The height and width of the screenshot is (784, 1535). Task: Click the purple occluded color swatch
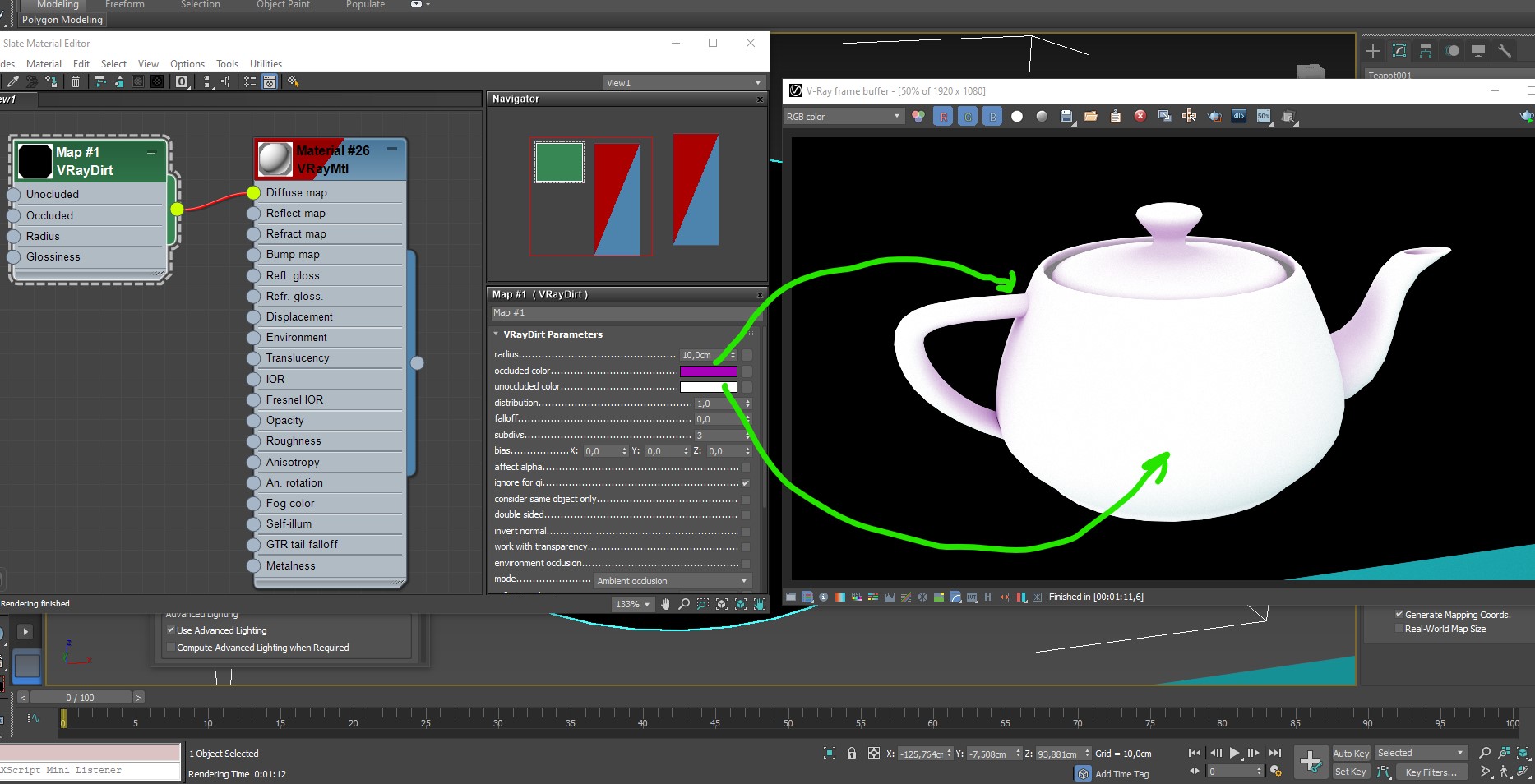(708, 371)
